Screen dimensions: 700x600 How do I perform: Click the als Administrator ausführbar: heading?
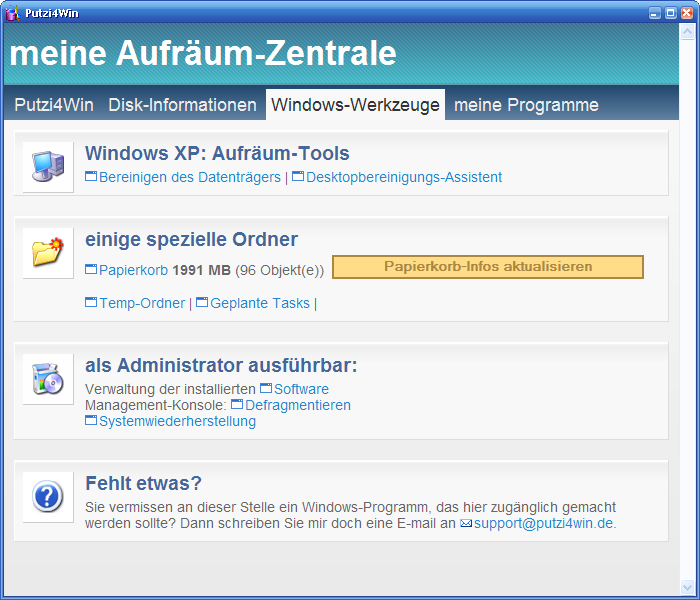coord(221,365)
